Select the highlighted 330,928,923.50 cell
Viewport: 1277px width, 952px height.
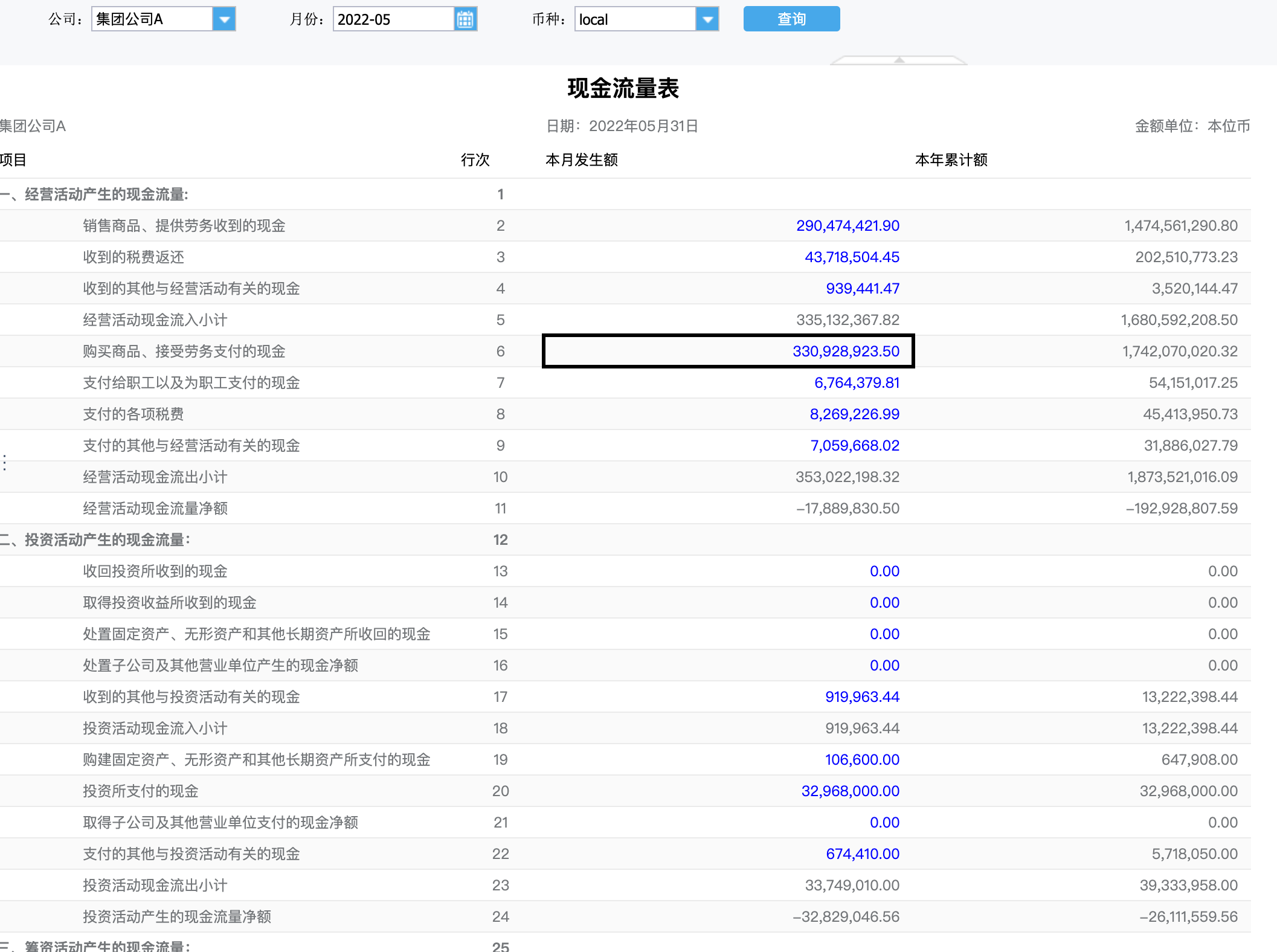846,352
